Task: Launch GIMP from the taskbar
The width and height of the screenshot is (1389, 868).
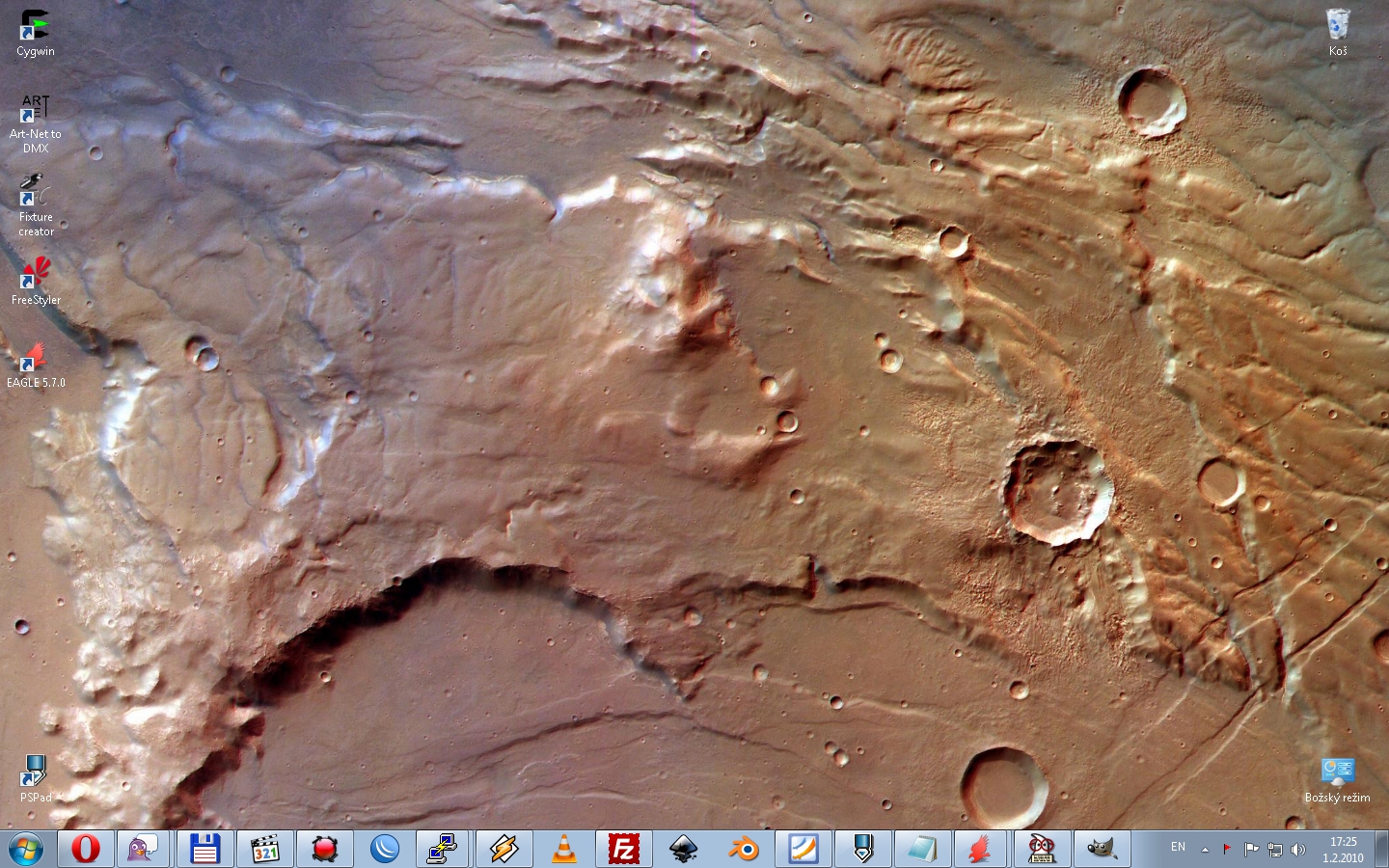Action: click(x=1102, y=849)
